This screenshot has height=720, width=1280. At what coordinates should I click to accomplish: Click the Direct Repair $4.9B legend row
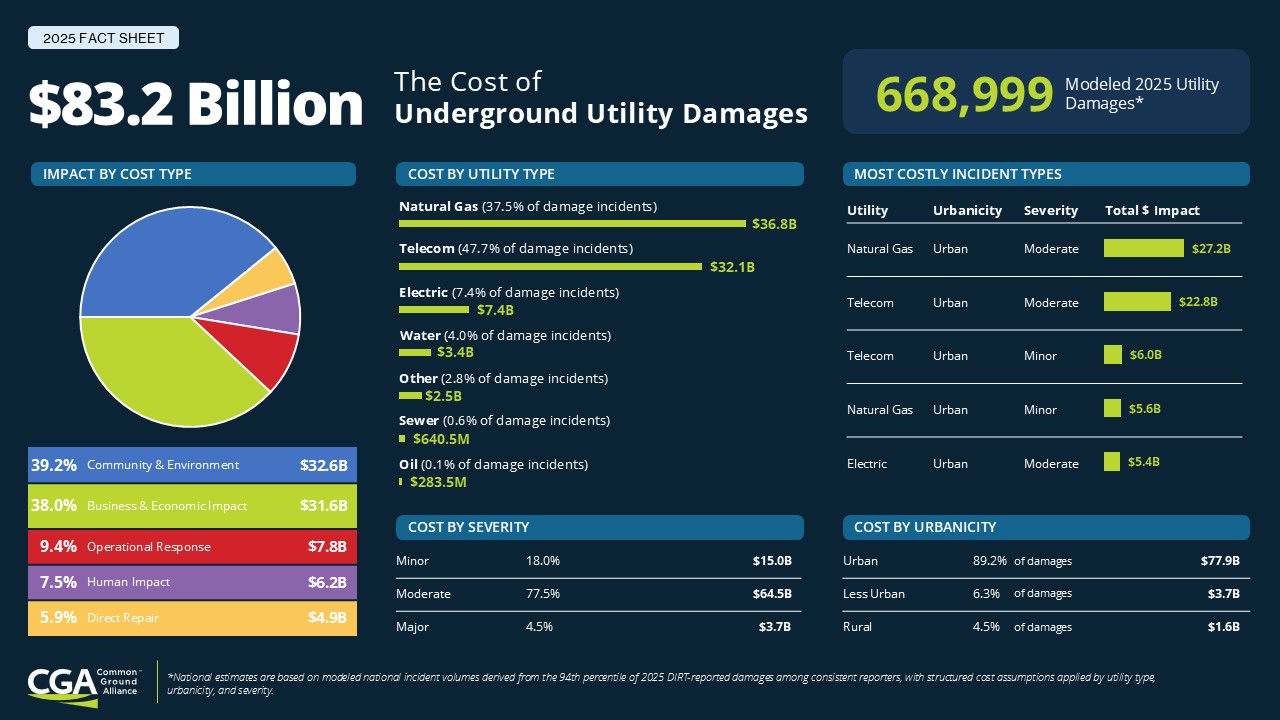(192, 618)
